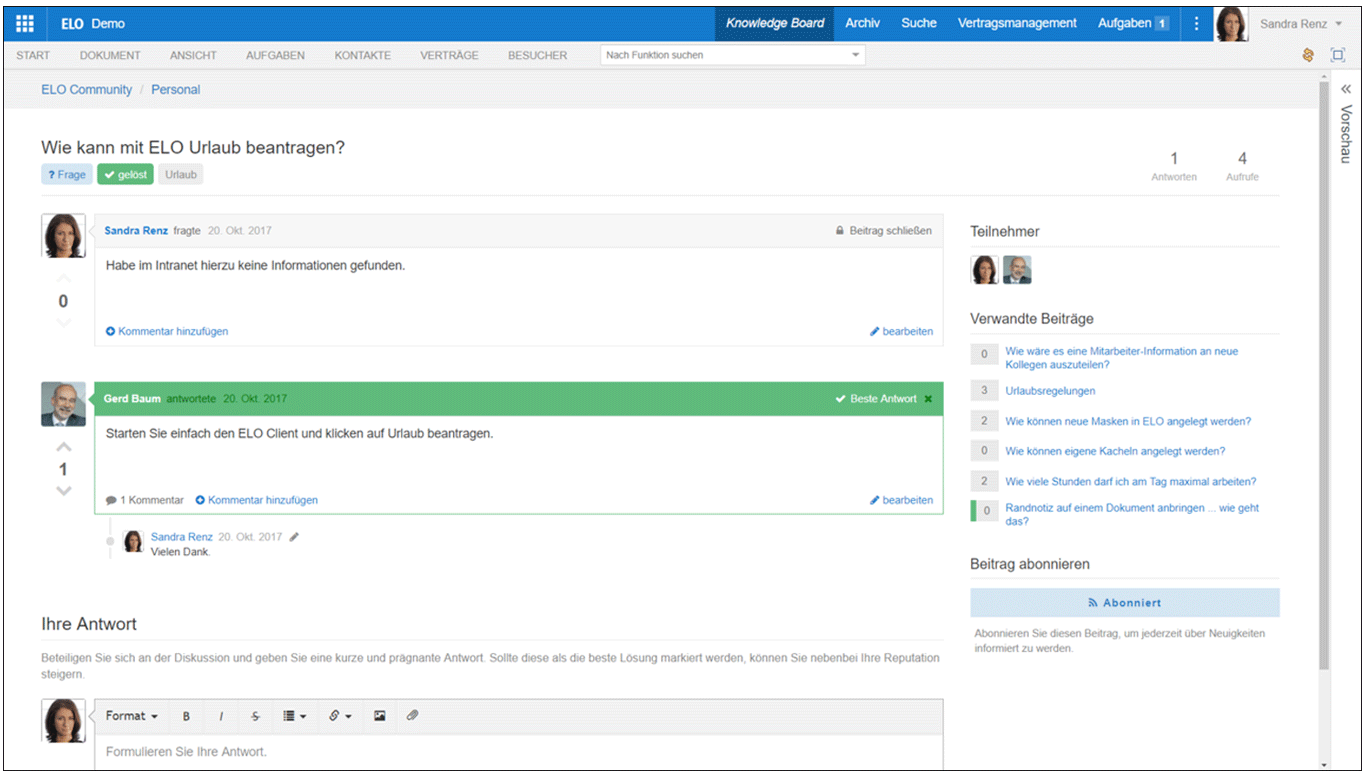Open the Archiv tab
Image resolution: width=1365 pixels, height=778 pixels.
point(862,23)
